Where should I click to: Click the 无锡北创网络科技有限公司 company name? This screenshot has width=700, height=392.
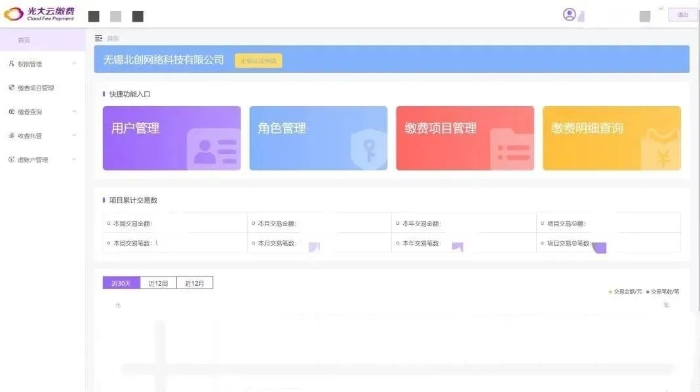(163, 60)
